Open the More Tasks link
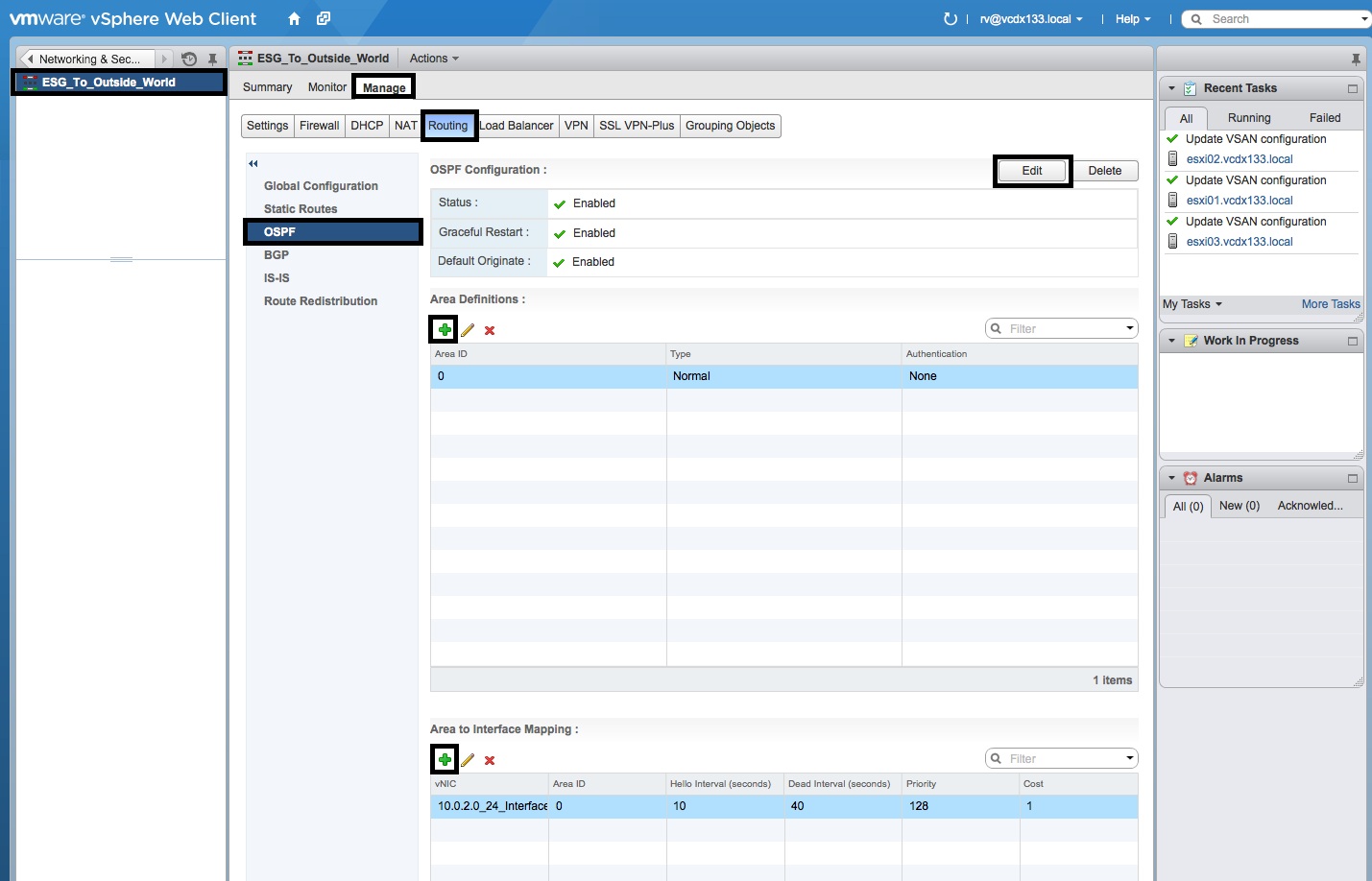Screen dimensions: 1372x881 (1330, 304)
